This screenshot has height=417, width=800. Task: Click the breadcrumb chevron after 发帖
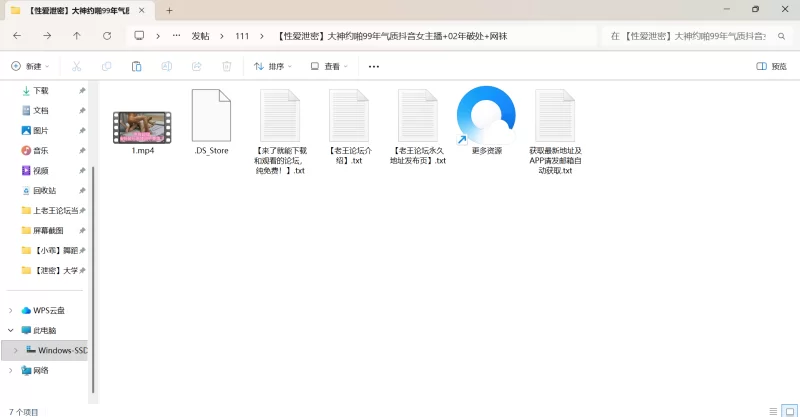222,36
